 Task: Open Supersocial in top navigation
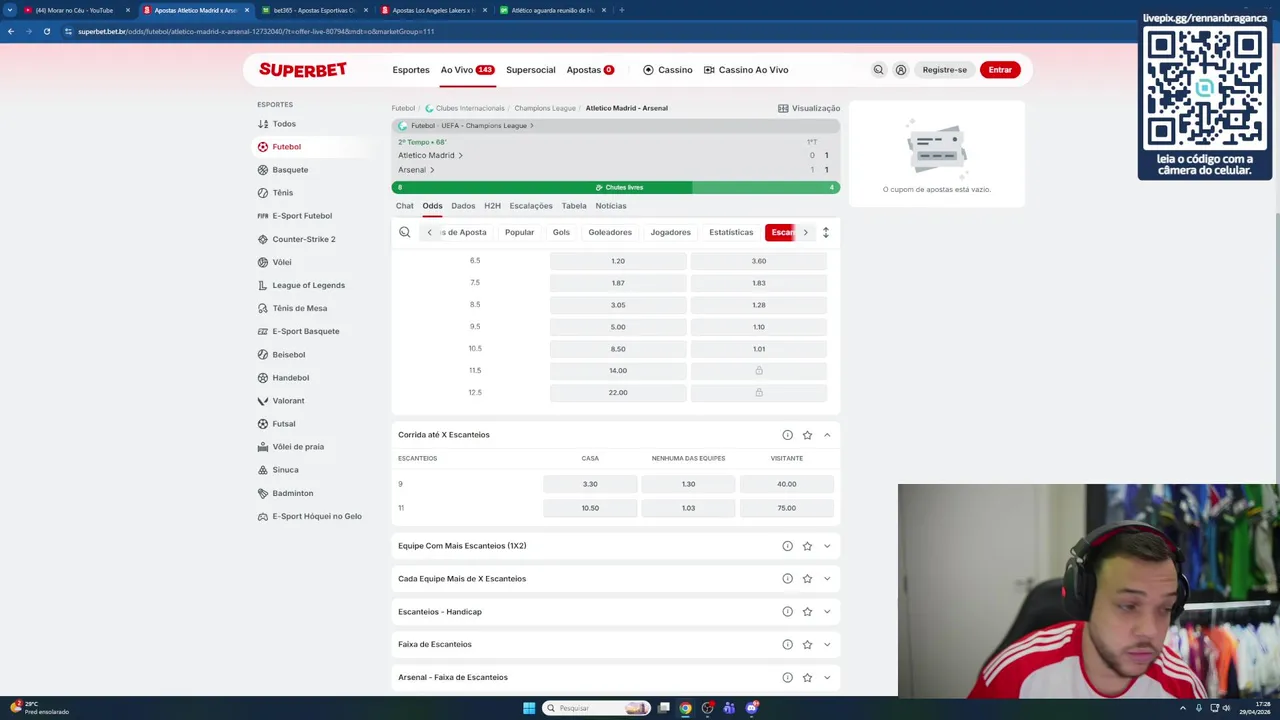(531, 70)
